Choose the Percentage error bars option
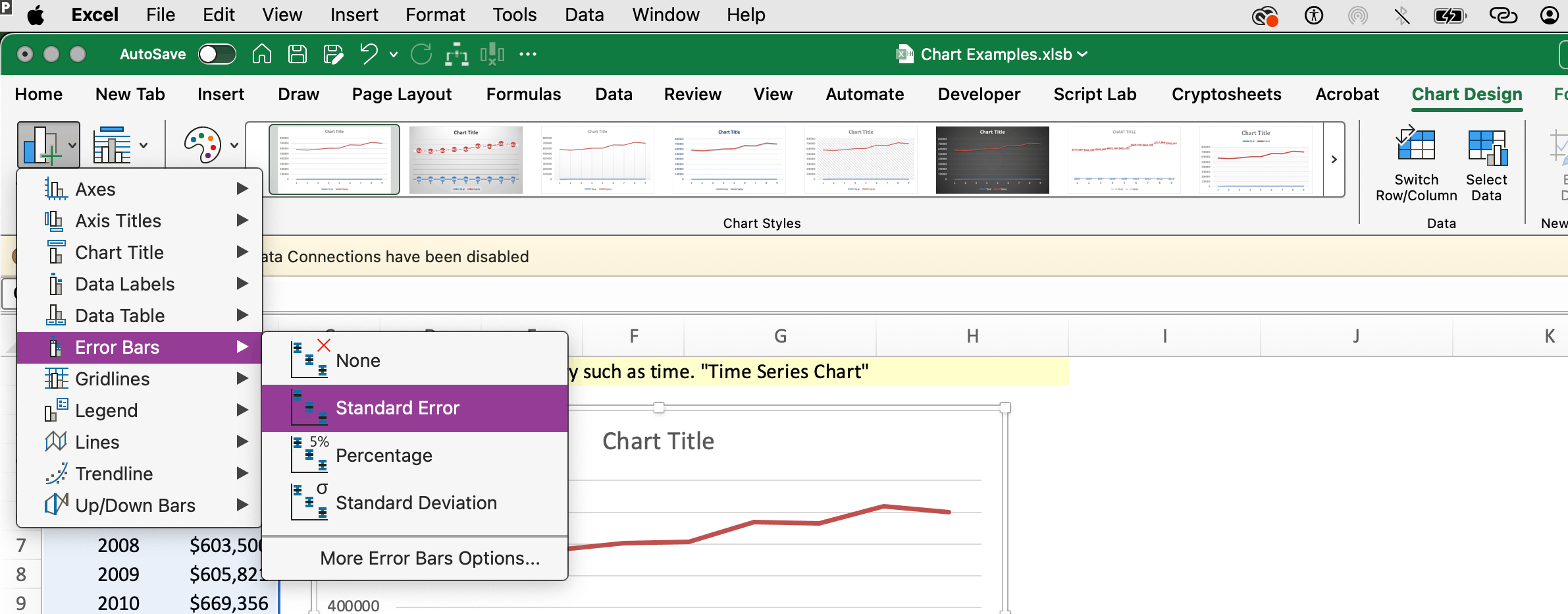 pyautogui.click(x=384, y=456)
